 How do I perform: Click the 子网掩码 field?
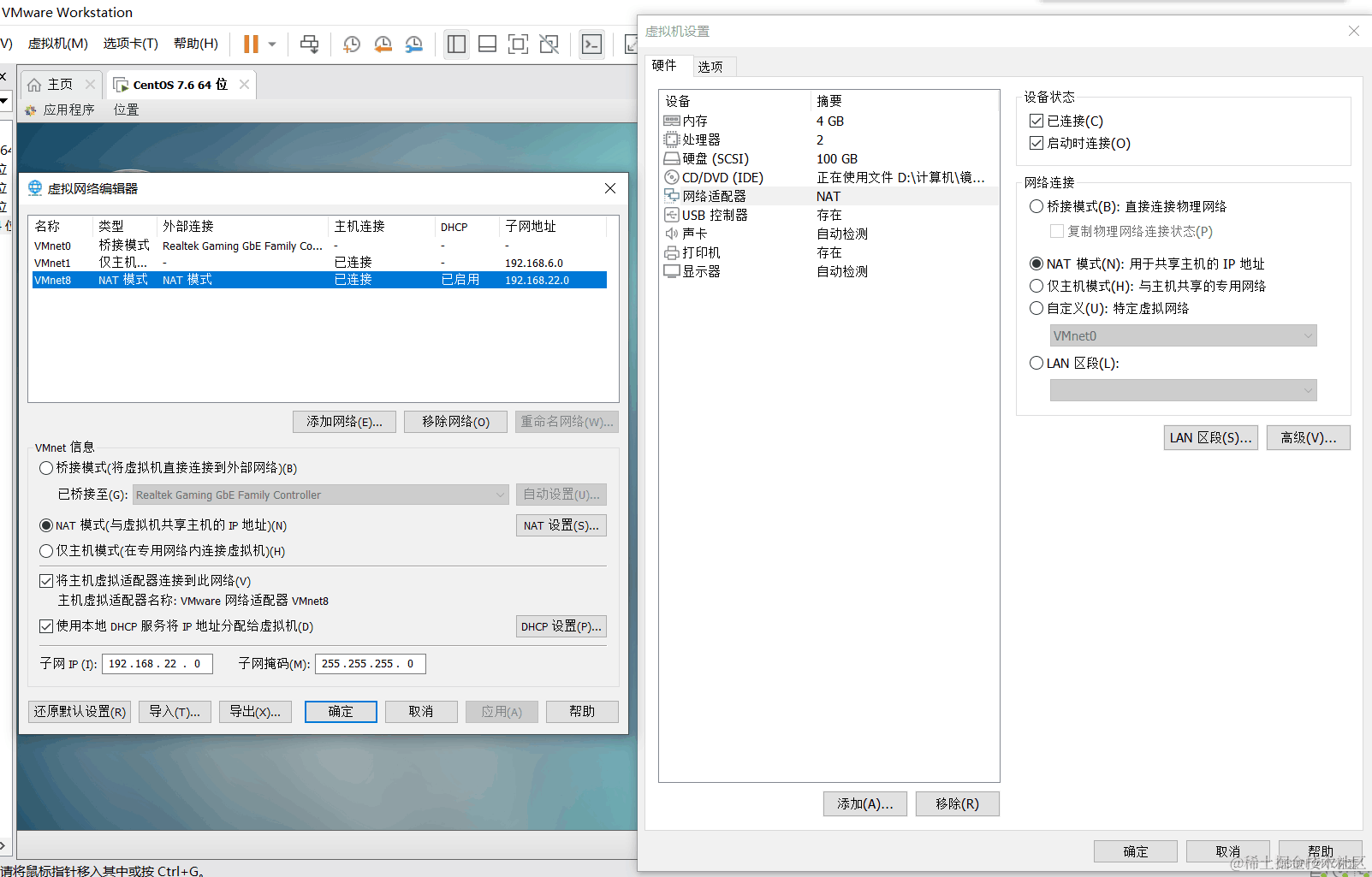[x=371, y=664]
